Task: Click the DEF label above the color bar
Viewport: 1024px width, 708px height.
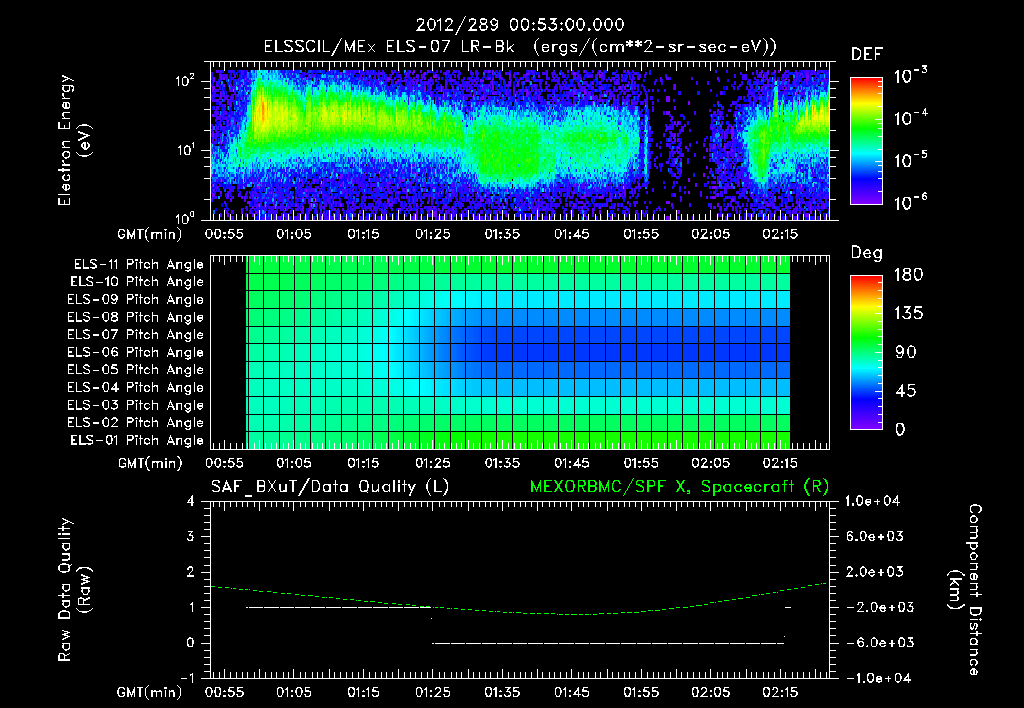Action: click(x=867, y=55)
